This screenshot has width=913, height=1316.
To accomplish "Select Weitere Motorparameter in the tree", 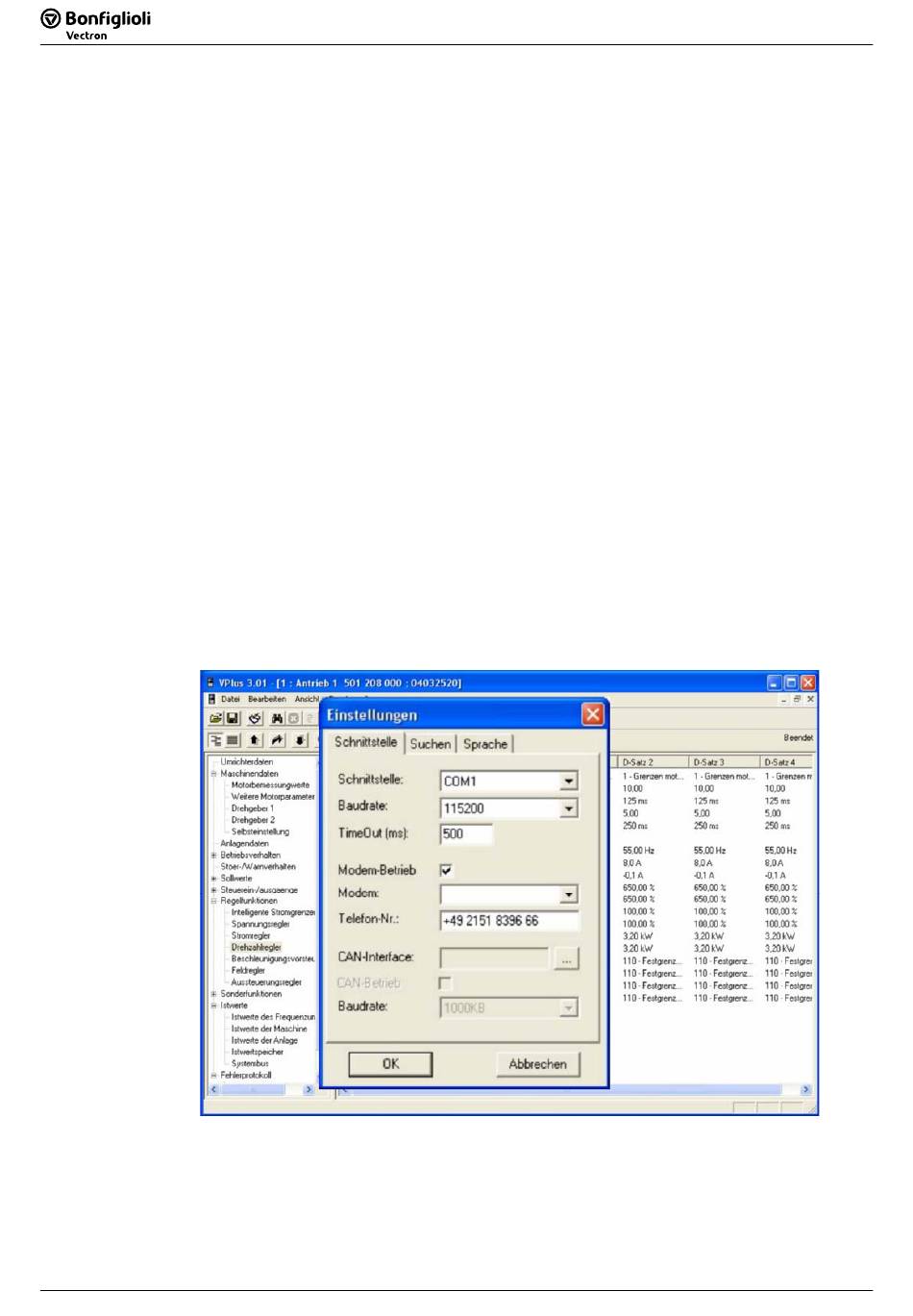I will coord(273,796).
